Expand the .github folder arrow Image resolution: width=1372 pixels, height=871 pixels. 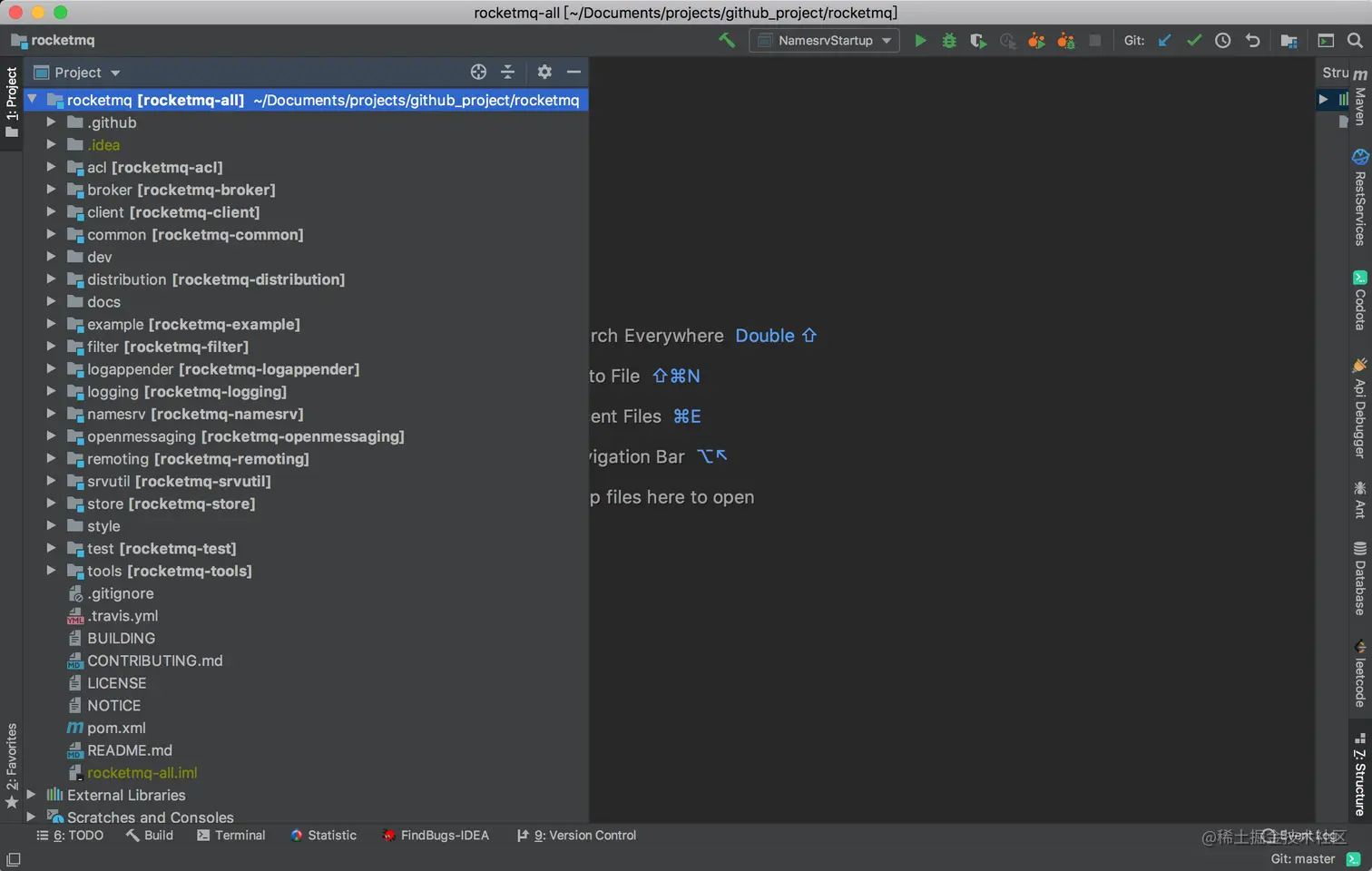click(x=52, y=122)
